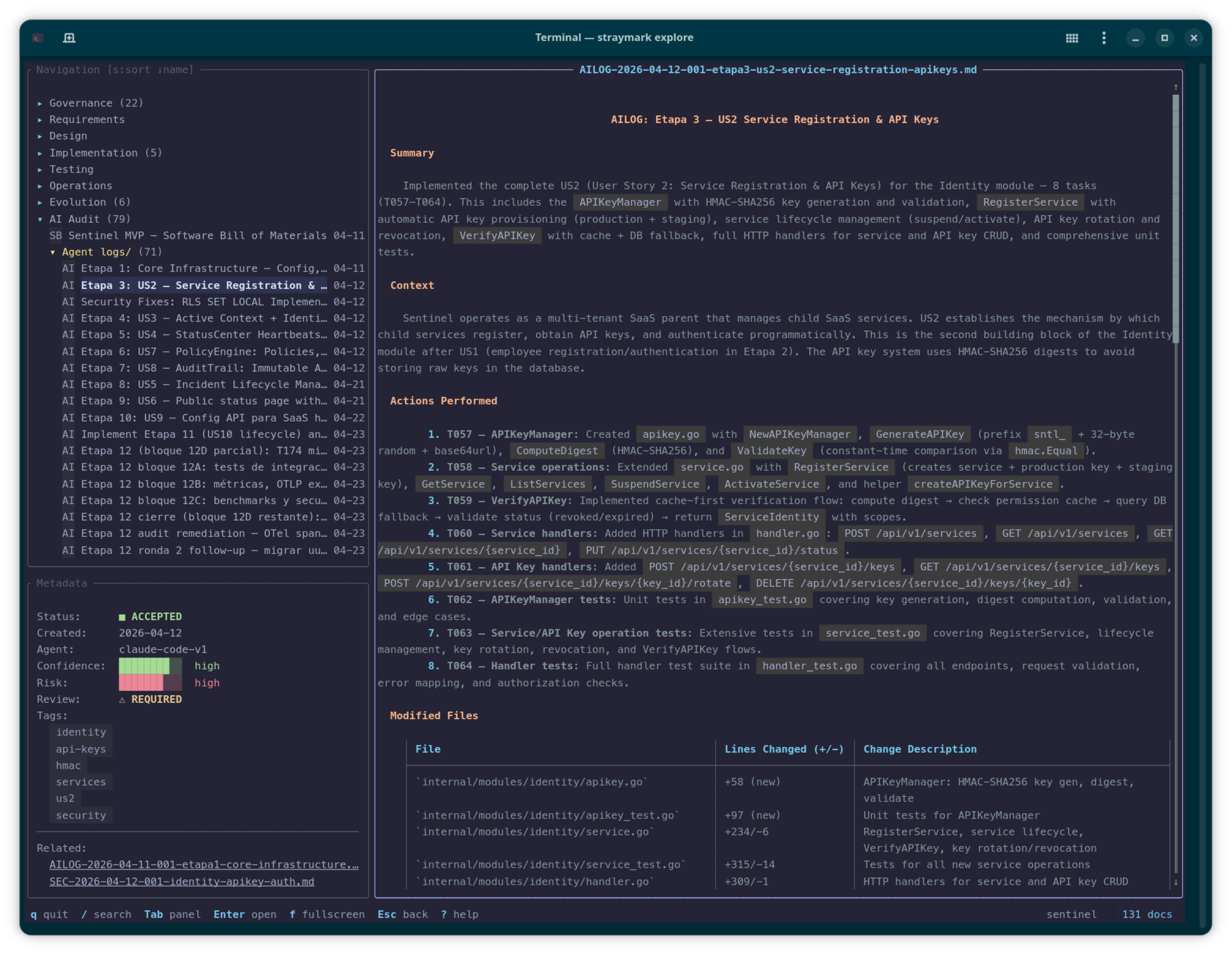Open related AILOG-2026-04-11-001-etapa1 link
This screenshot has width=1232, height=955.
coord(203,864)
